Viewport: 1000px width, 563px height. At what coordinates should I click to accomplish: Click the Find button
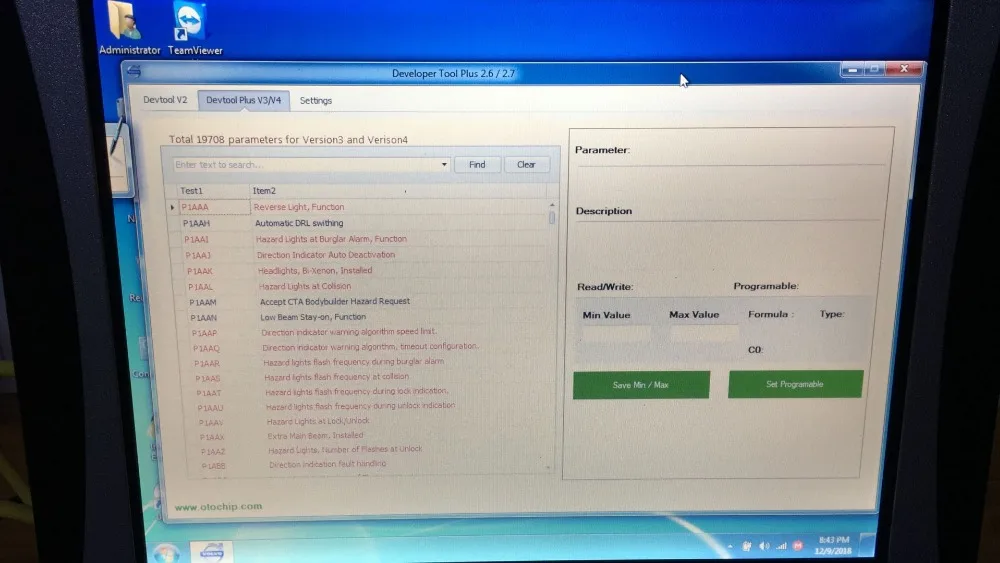tap(477, 165)
